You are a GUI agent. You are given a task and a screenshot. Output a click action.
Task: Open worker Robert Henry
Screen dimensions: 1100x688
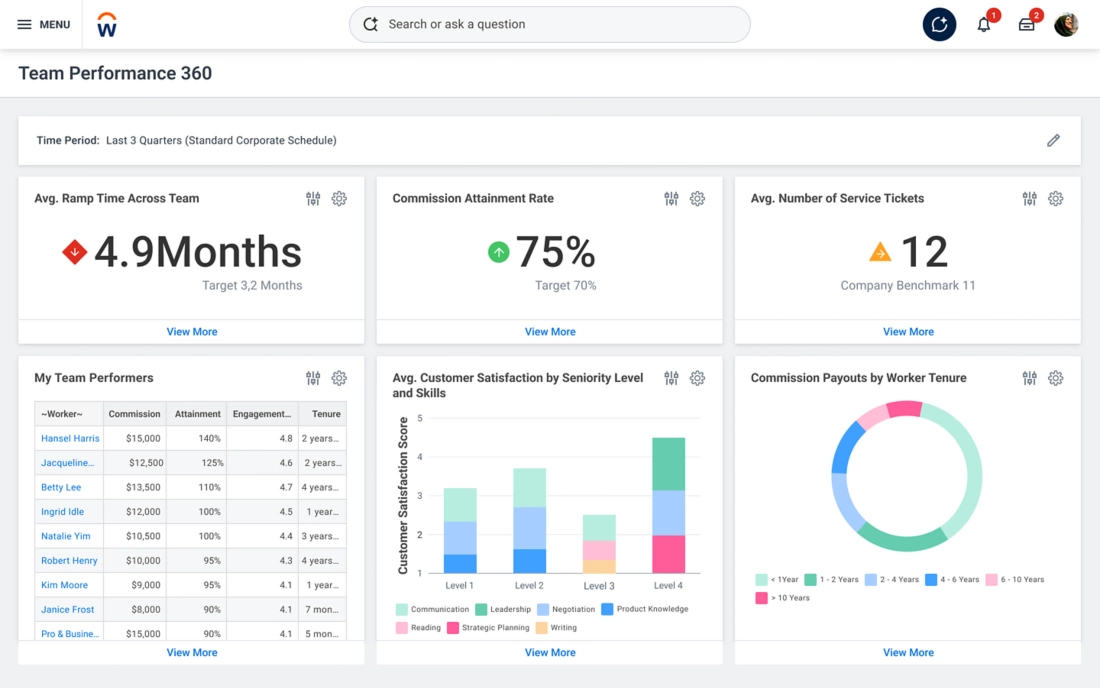tap(69, 560)
